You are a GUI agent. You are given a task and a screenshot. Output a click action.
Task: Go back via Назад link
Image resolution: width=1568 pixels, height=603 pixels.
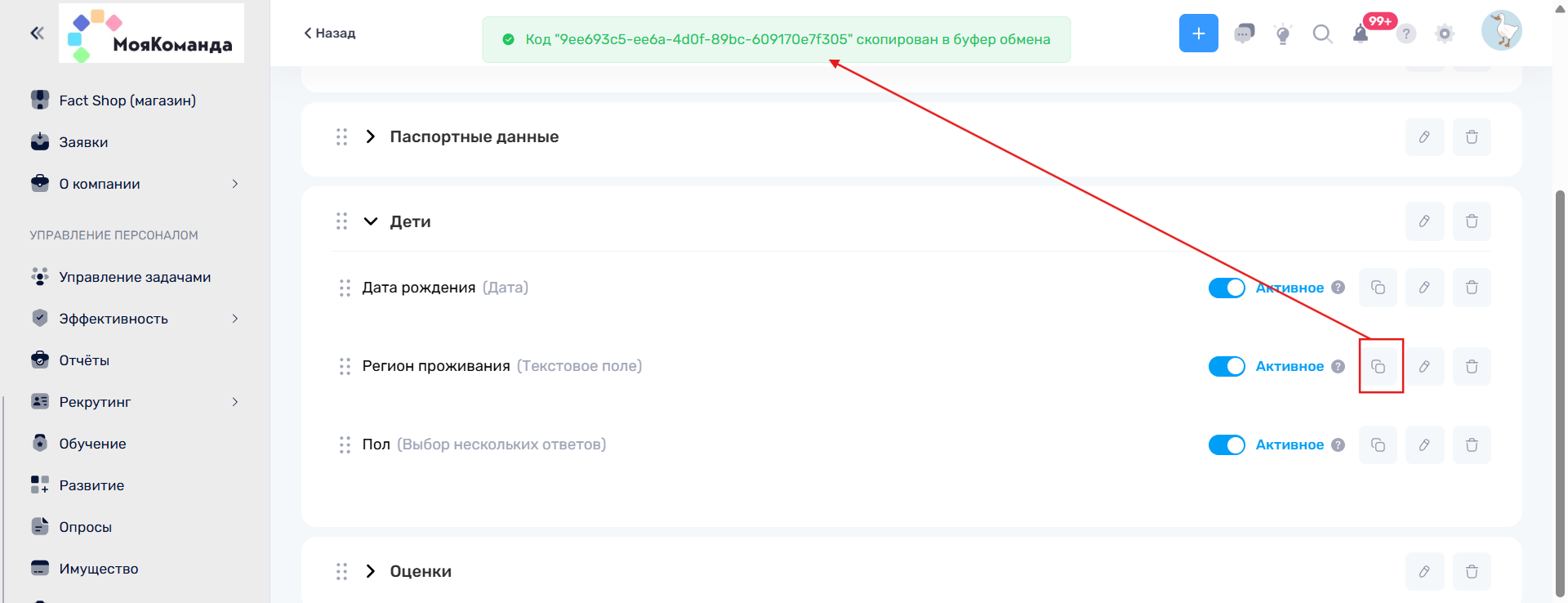330,33
